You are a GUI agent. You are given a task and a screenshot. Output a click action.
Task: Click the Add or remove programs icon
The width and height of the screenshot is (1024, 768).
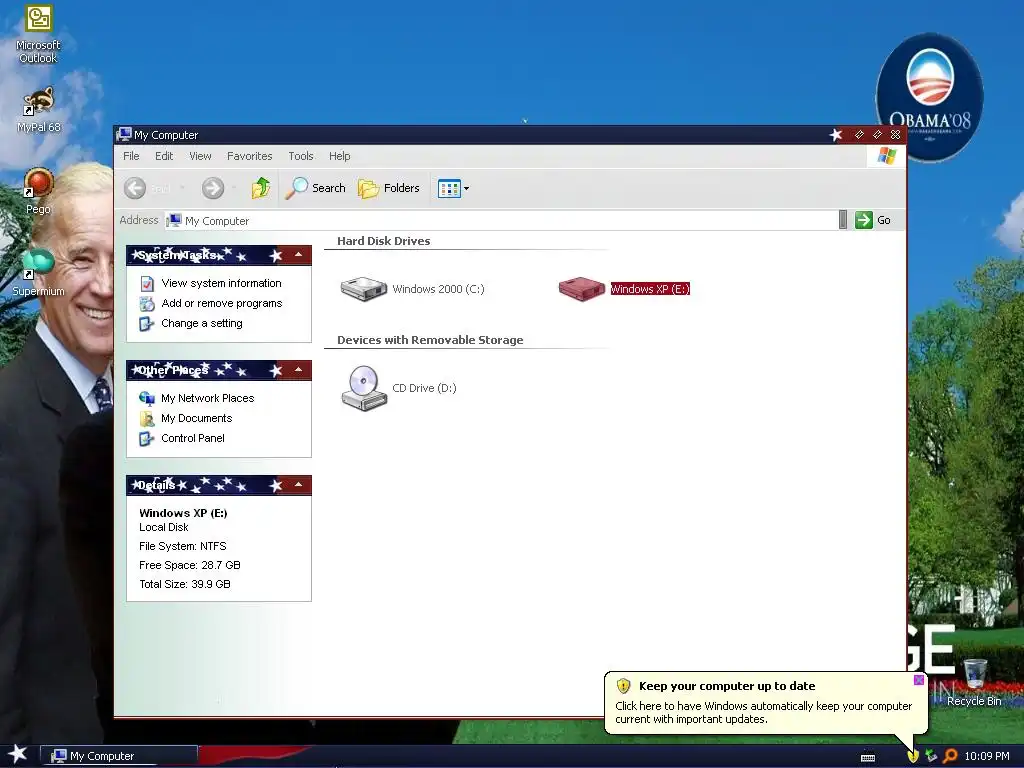147,304
